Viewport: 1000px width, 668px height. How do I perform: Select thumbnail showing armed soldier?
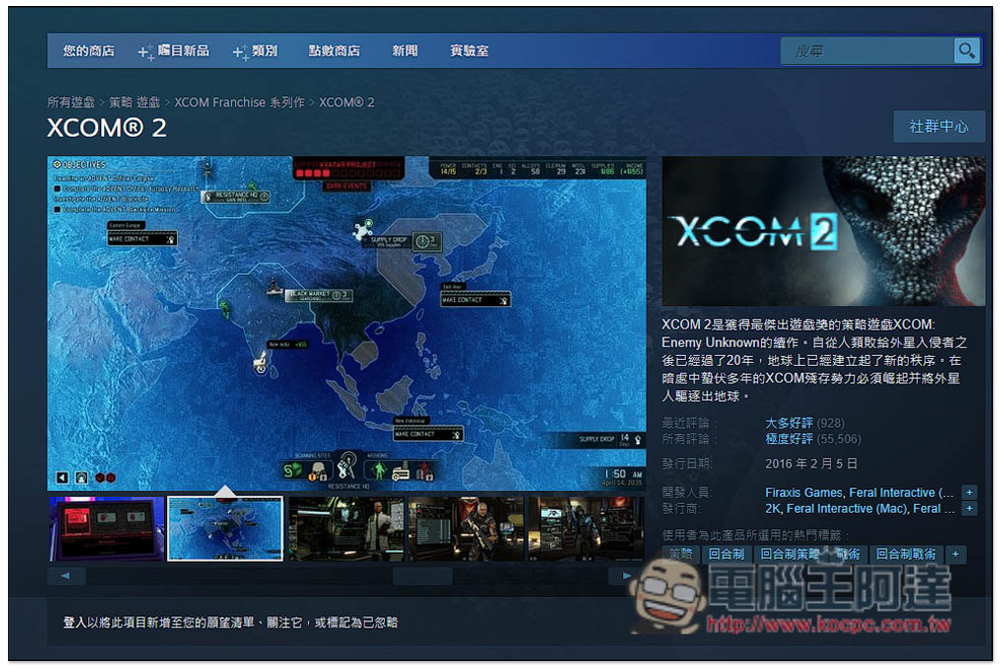466,529
